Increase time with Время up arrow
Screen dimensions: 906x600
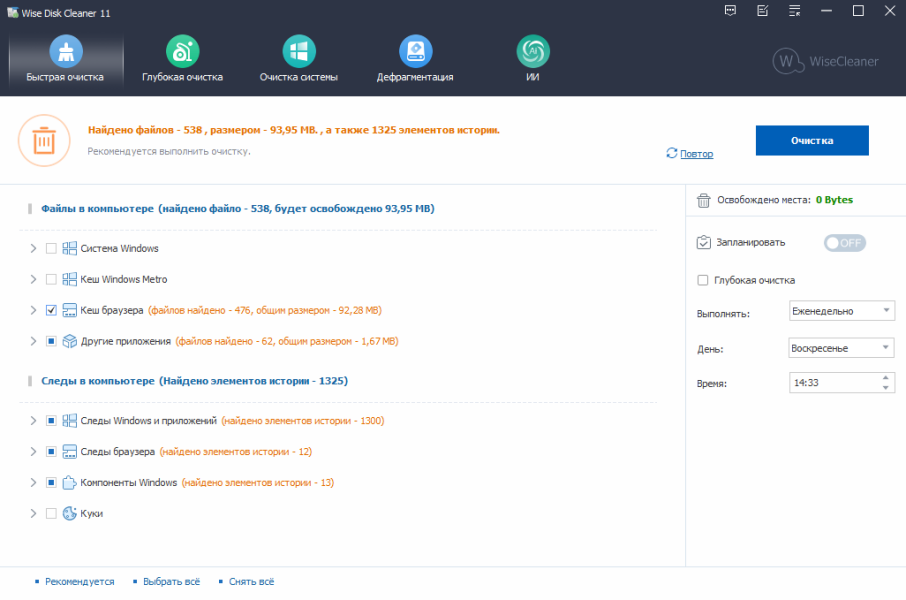[x=886, y=377]
